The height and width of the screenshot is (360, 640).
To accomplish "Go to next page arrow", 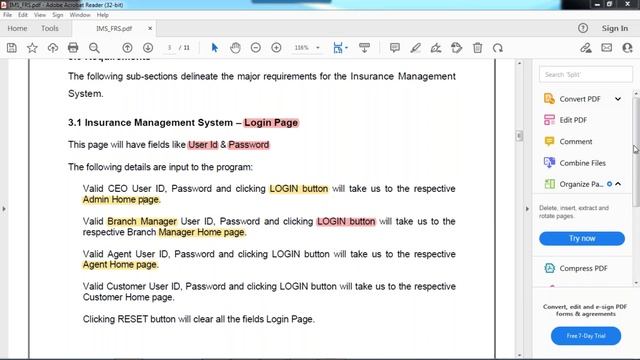I will [148, 48].
